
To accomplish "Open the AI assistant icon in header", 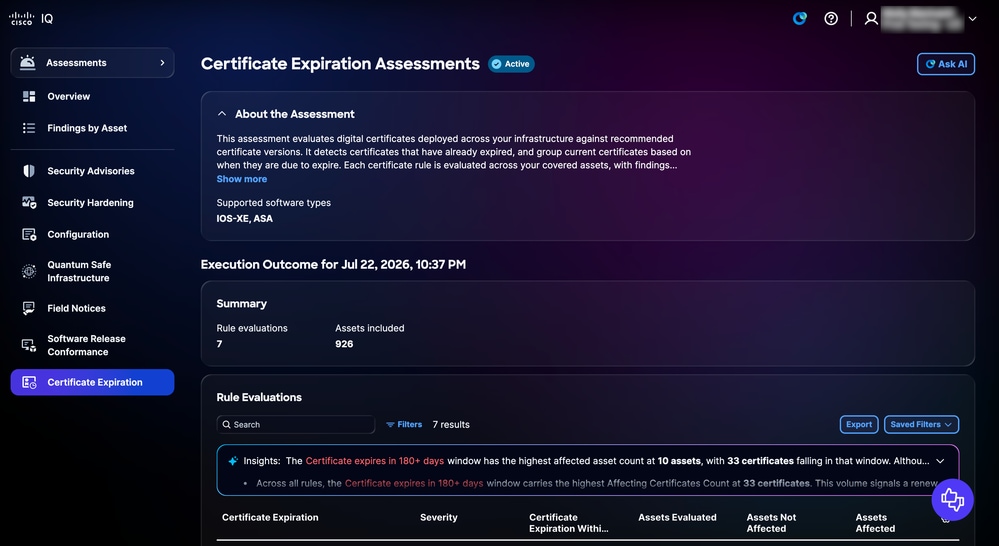I will click(800, 18).
